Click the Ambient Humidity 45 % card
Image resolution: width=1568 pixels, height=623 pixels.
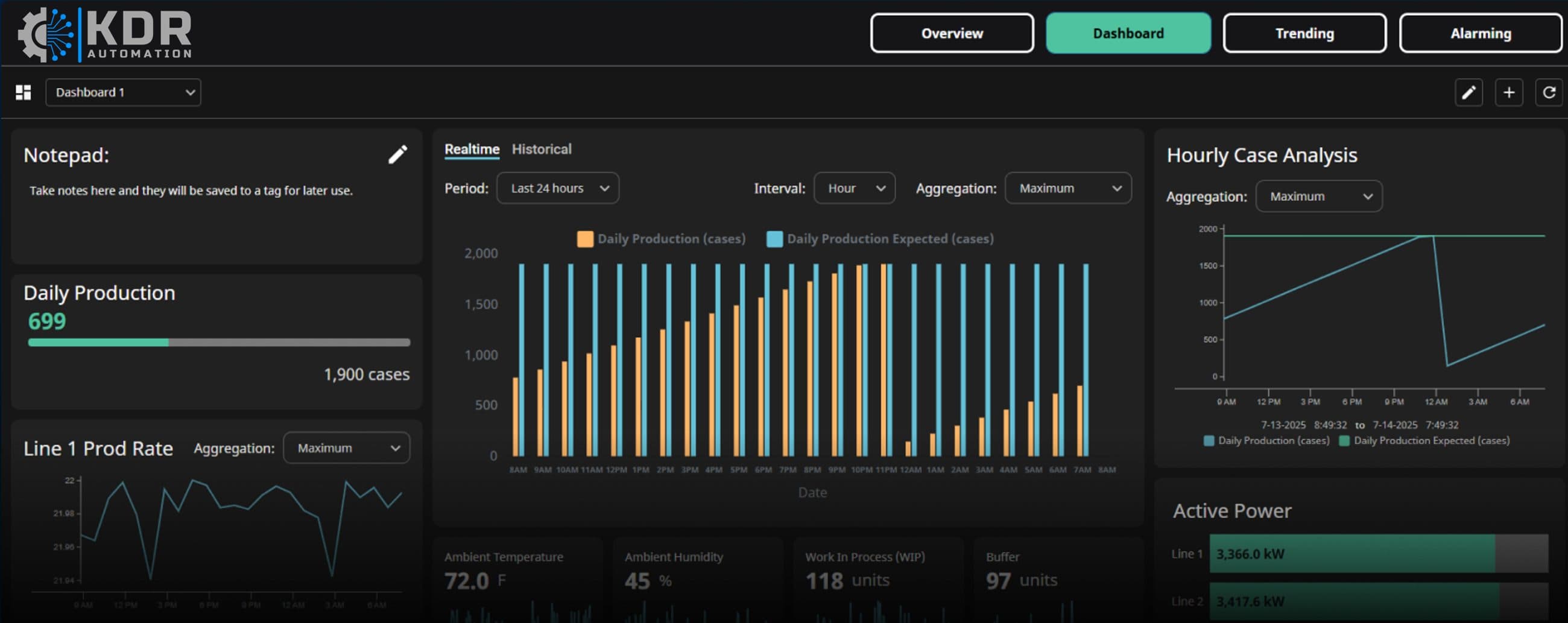click(698, 578)
